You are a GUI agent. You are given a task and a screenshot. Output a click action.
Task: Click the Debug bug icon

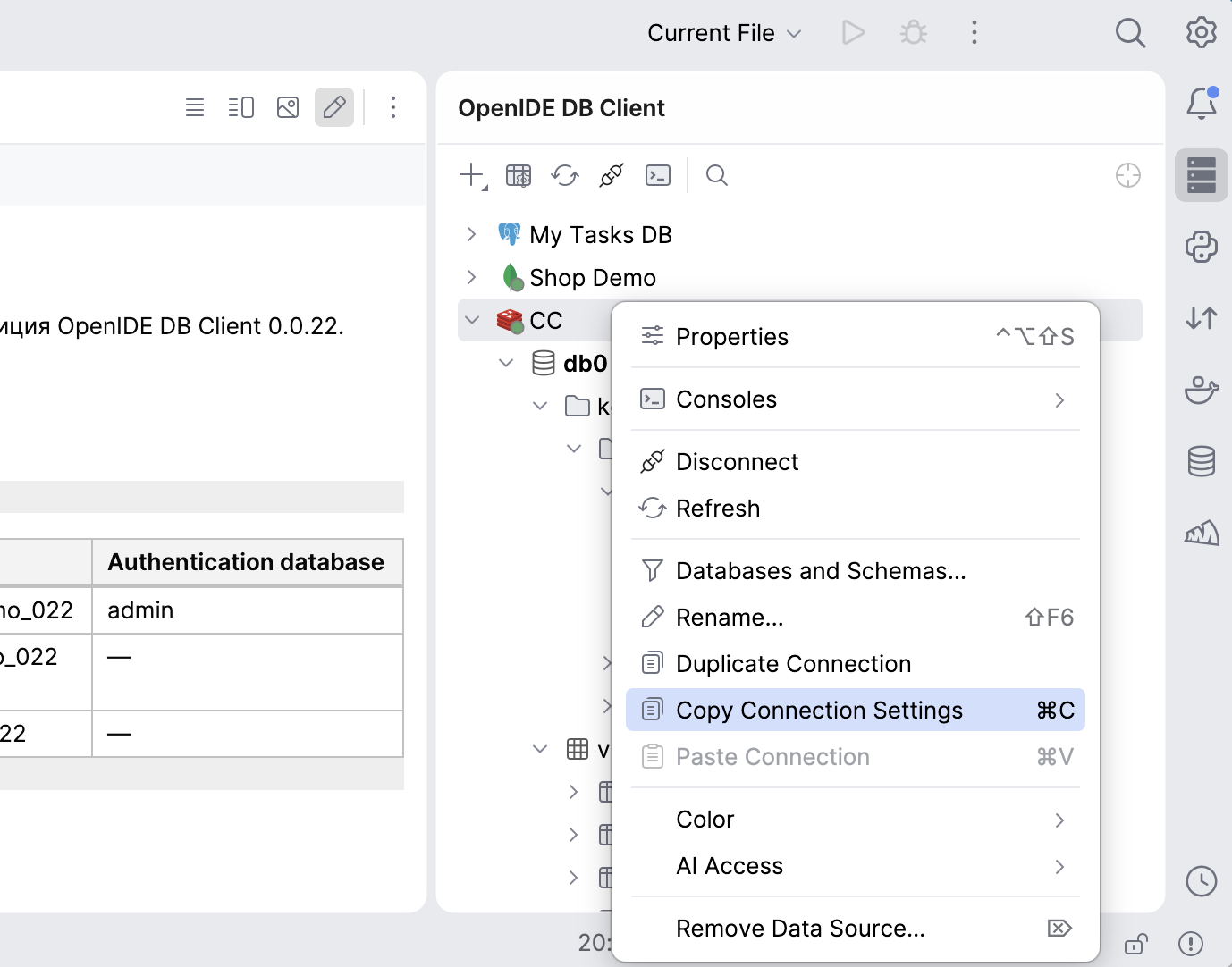pyautogui.click(x=914, y=33)
